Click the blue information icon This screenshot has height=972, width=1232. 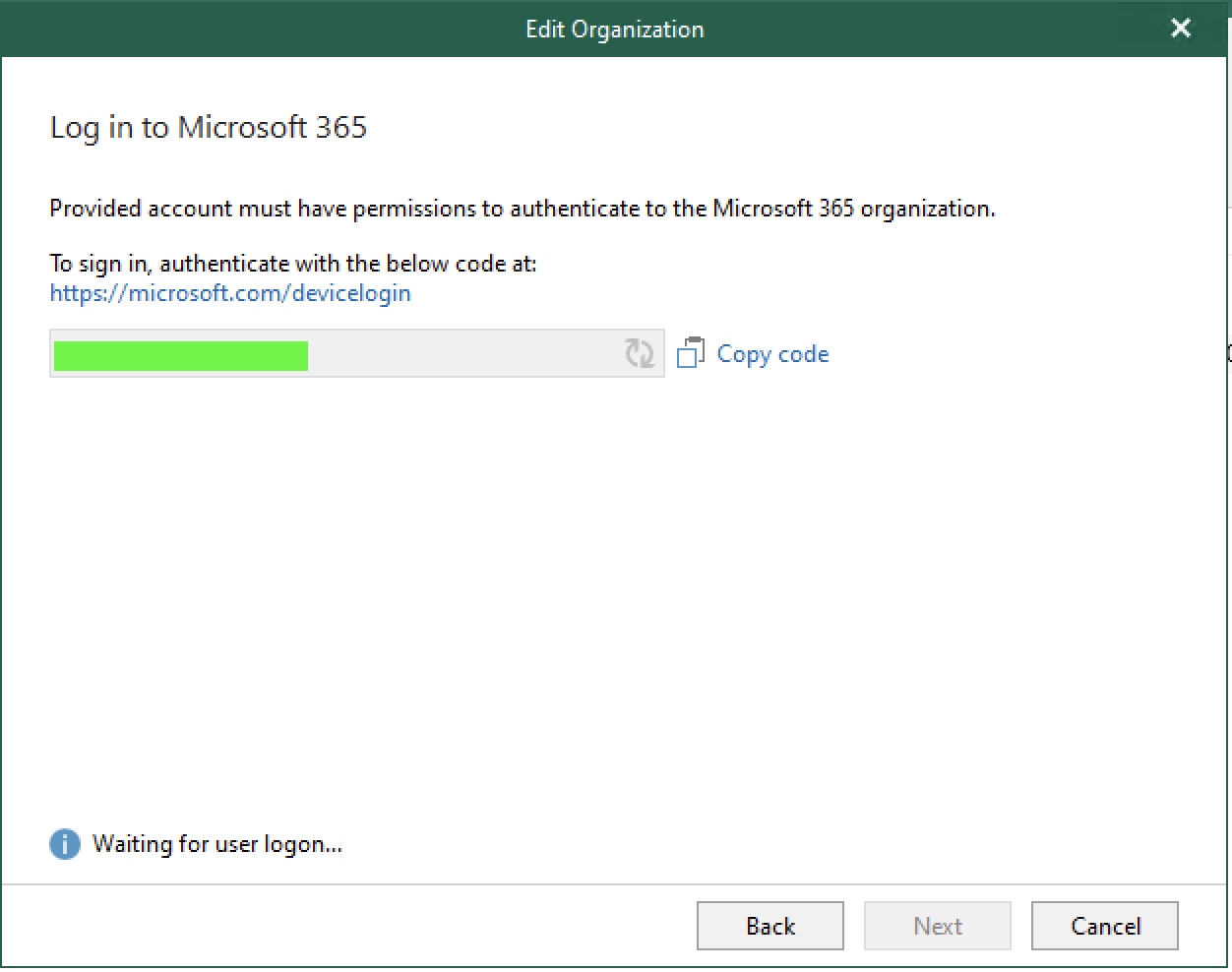click(x=65, y=844)
